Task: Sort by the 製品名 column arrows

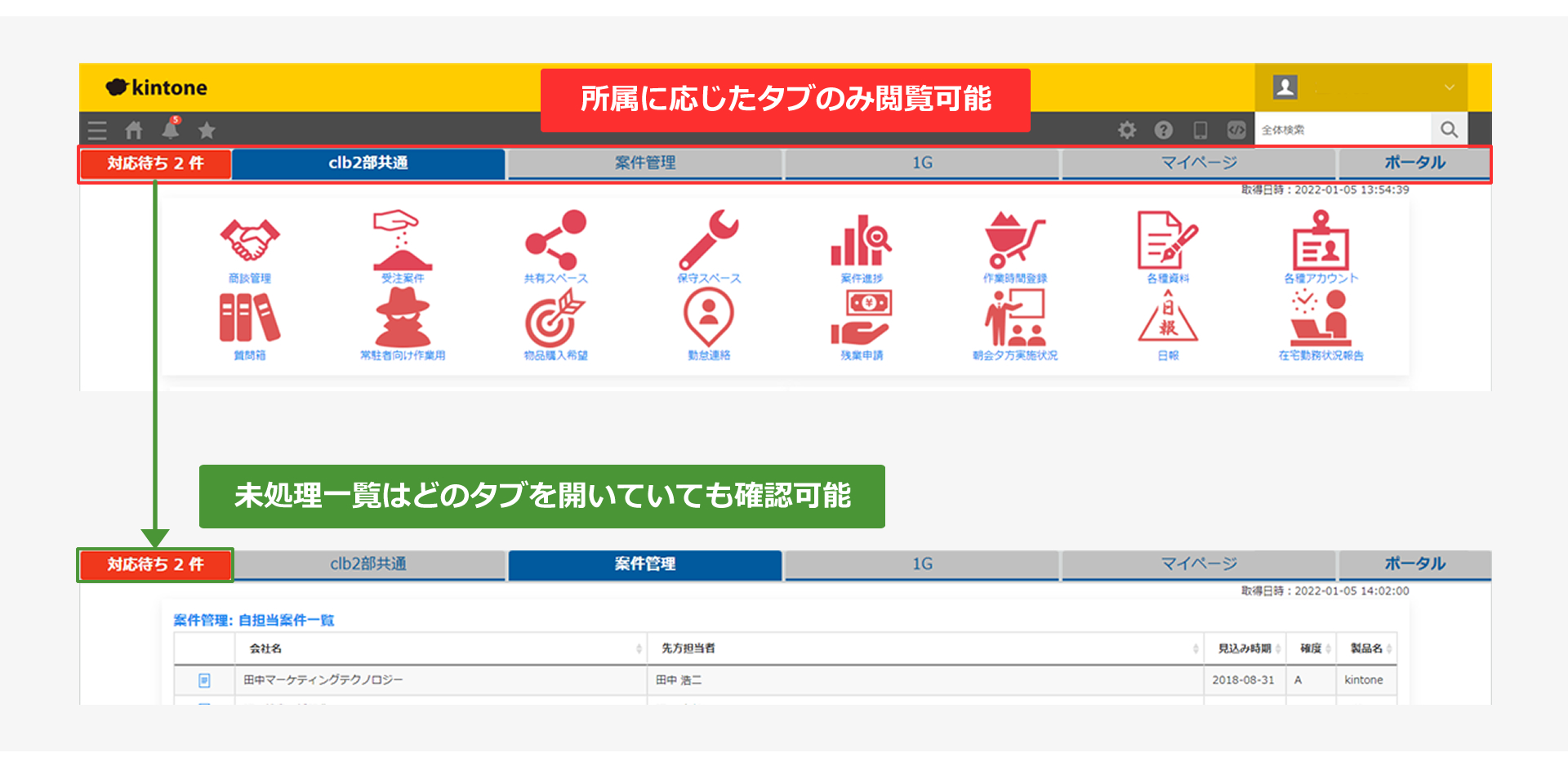Action: [1389, 648]
